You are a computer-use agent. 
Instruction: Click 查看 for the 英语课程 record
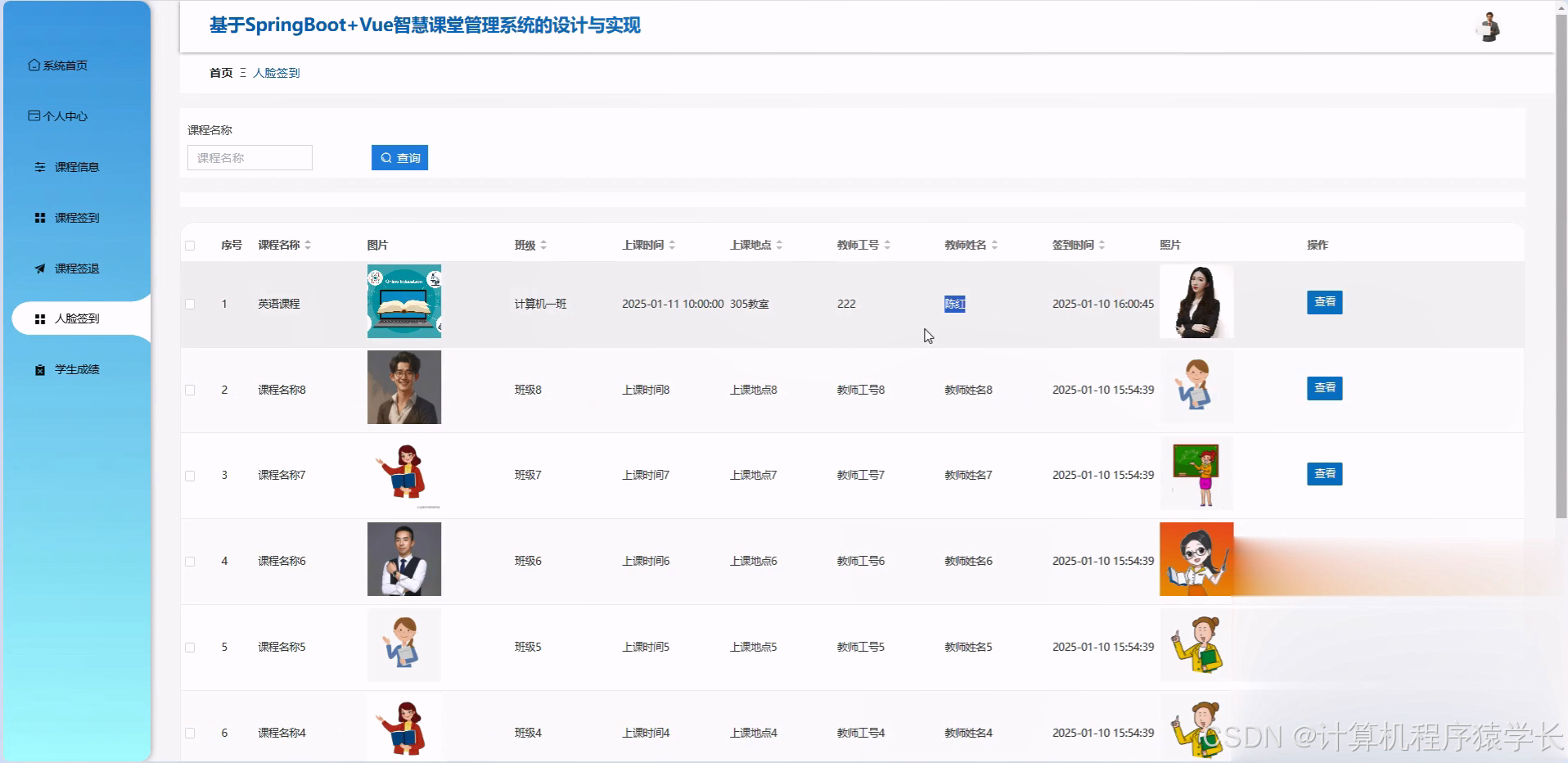click(x=1324, y=302)
